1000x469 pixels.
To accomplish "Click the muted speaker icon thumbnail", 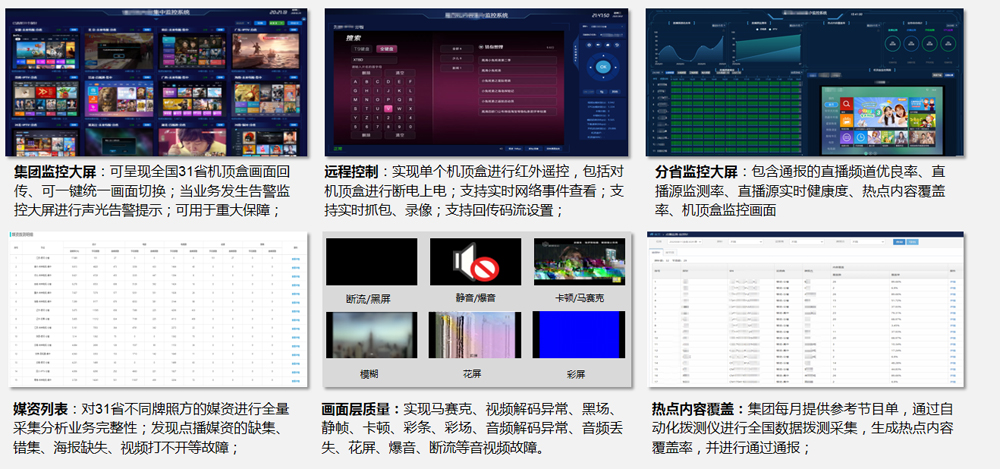I will (x=474, y=262).
